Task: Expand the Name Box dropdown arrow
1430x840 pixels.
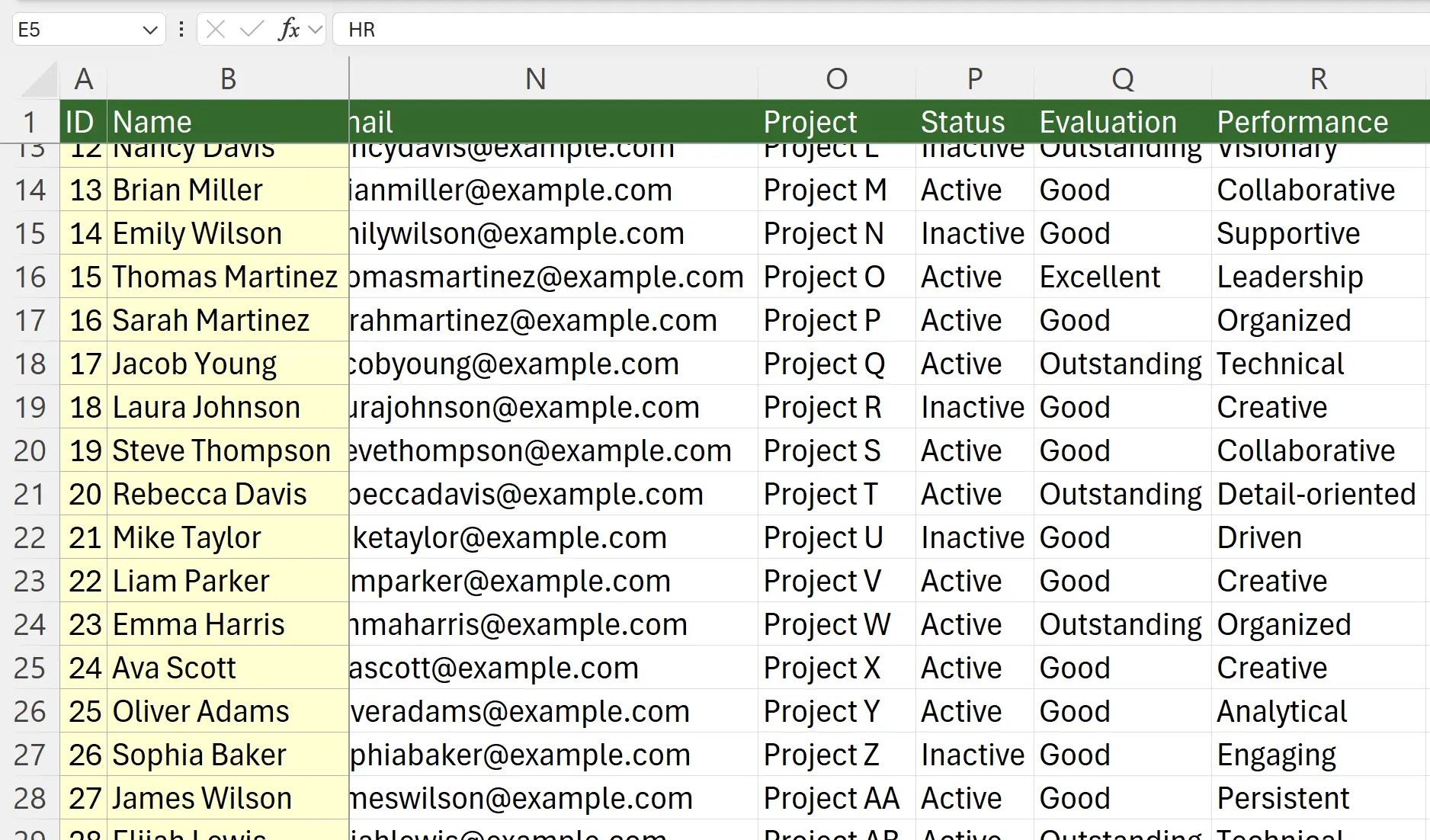Action: tap(149, 30)
